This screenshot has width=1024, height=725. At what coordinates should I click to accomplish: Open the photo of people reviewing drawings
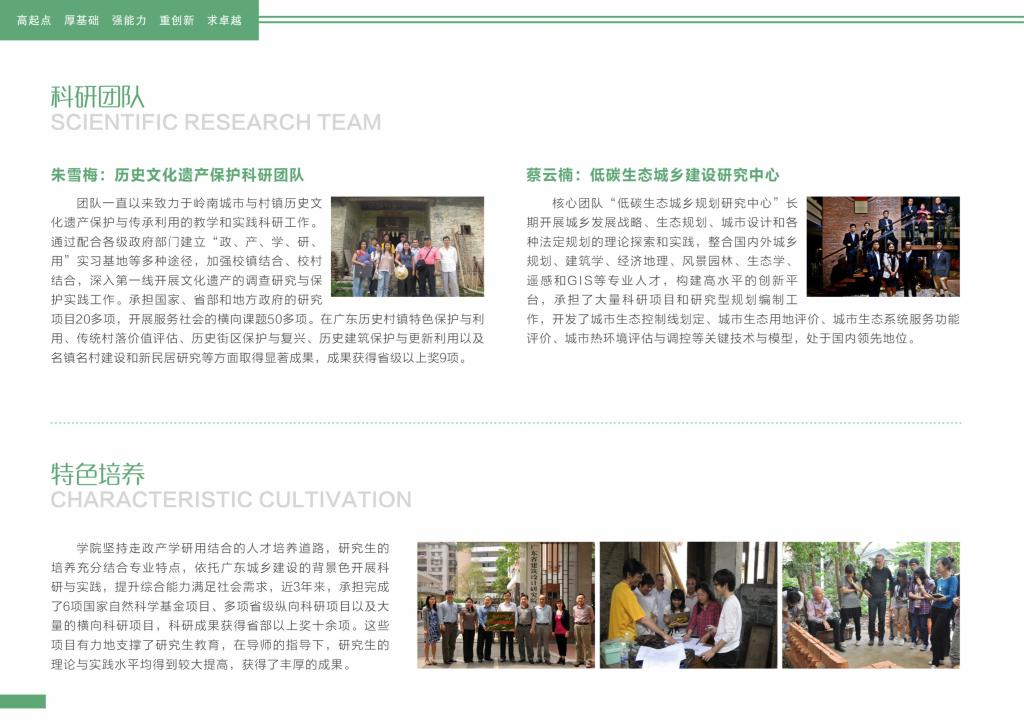pyautogui.click(x=688, y=605)
